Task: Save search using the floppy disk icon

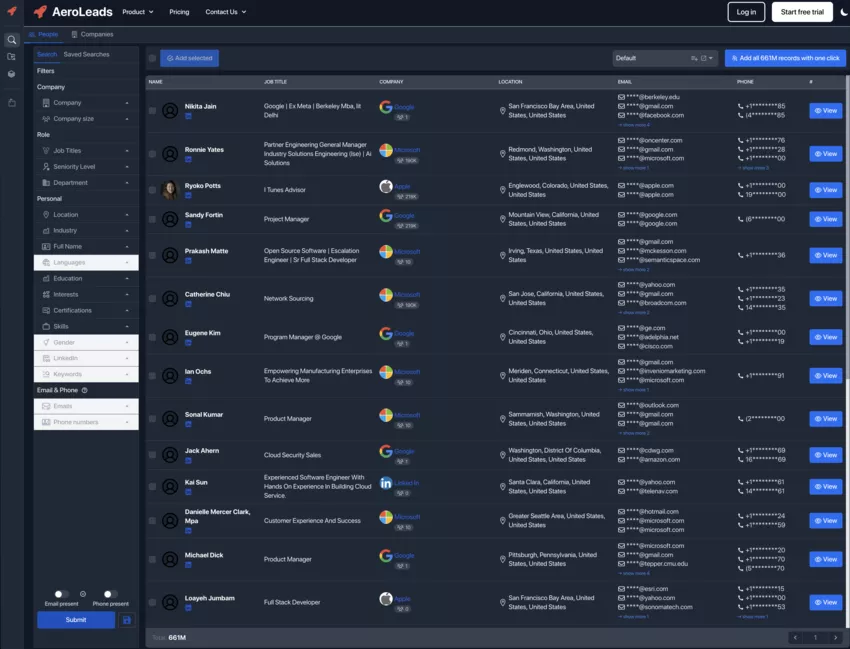Action: coord(128,620)
